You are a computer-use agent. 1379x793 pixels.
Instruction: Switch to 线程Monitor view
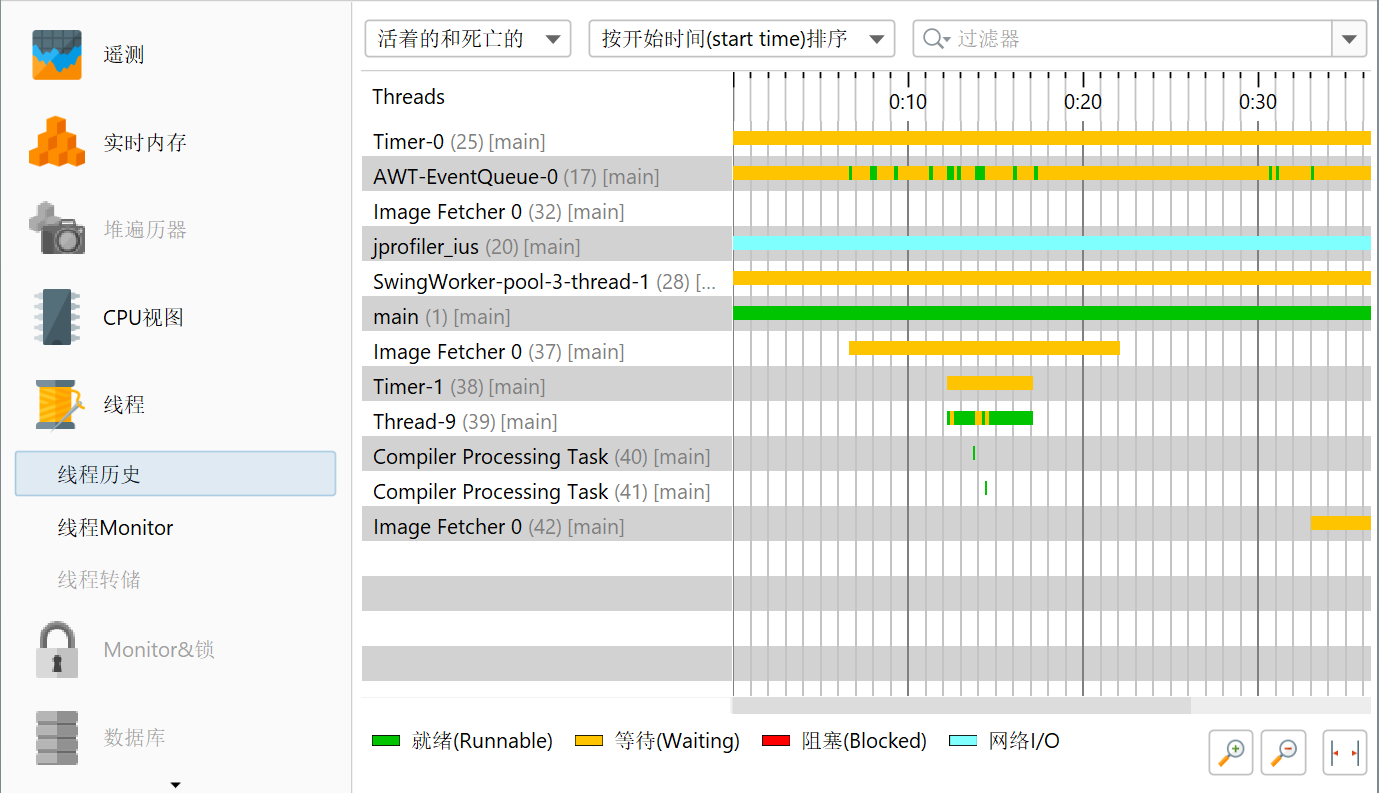(x=115, y=527)
